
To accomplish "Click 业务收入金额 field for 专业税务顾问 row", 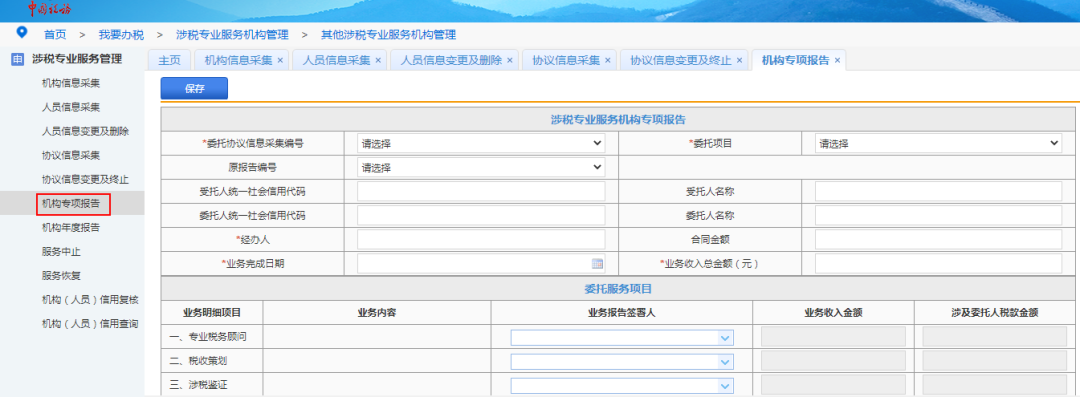I will 833,337.
